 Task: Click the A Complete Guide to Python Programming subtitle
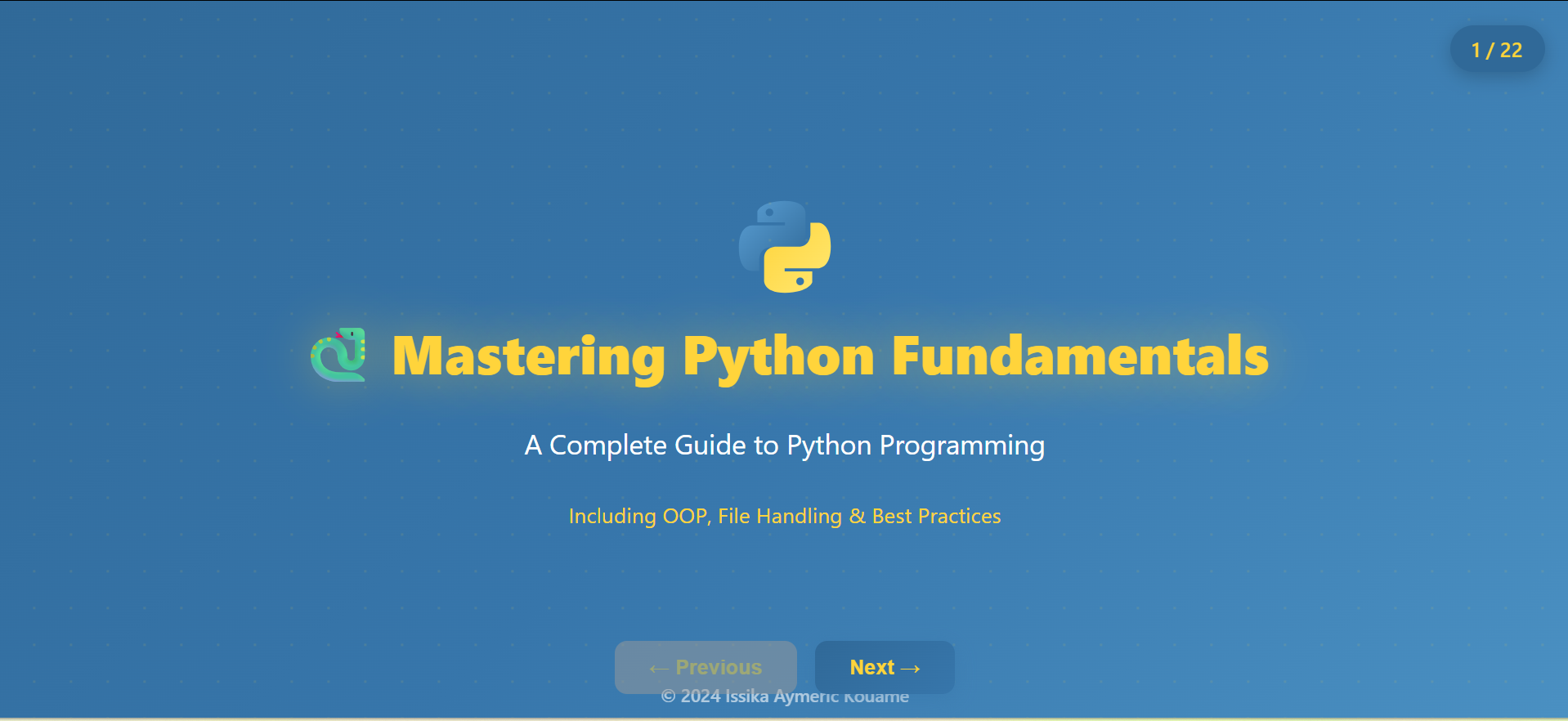point(785,446)
